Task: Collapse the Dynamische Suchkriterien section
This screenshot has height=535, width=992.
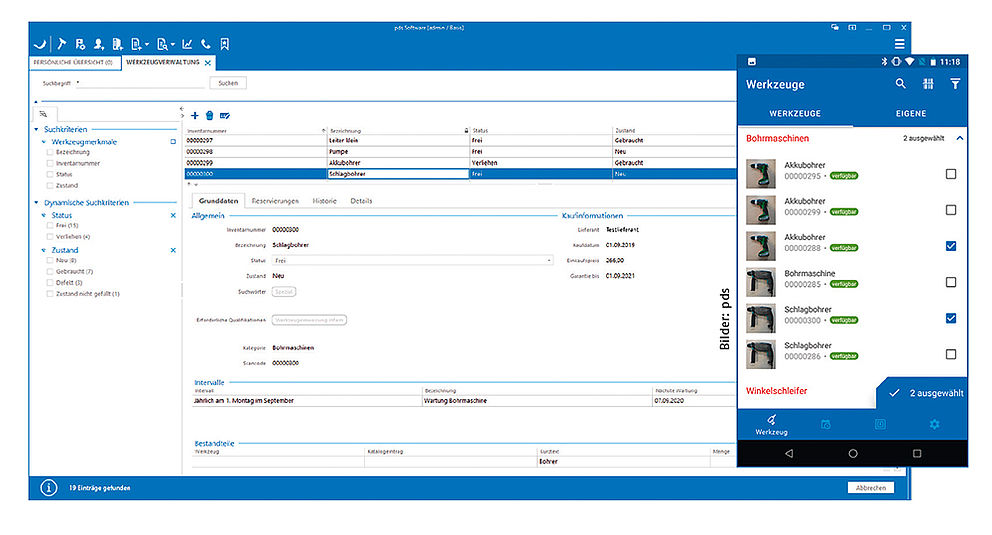Action: (x=37, y=203)
